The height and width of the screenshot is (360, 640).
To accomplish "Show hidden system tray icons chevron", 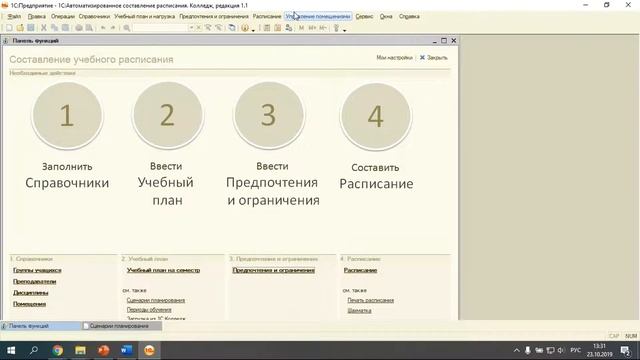I will pos(516,350).
